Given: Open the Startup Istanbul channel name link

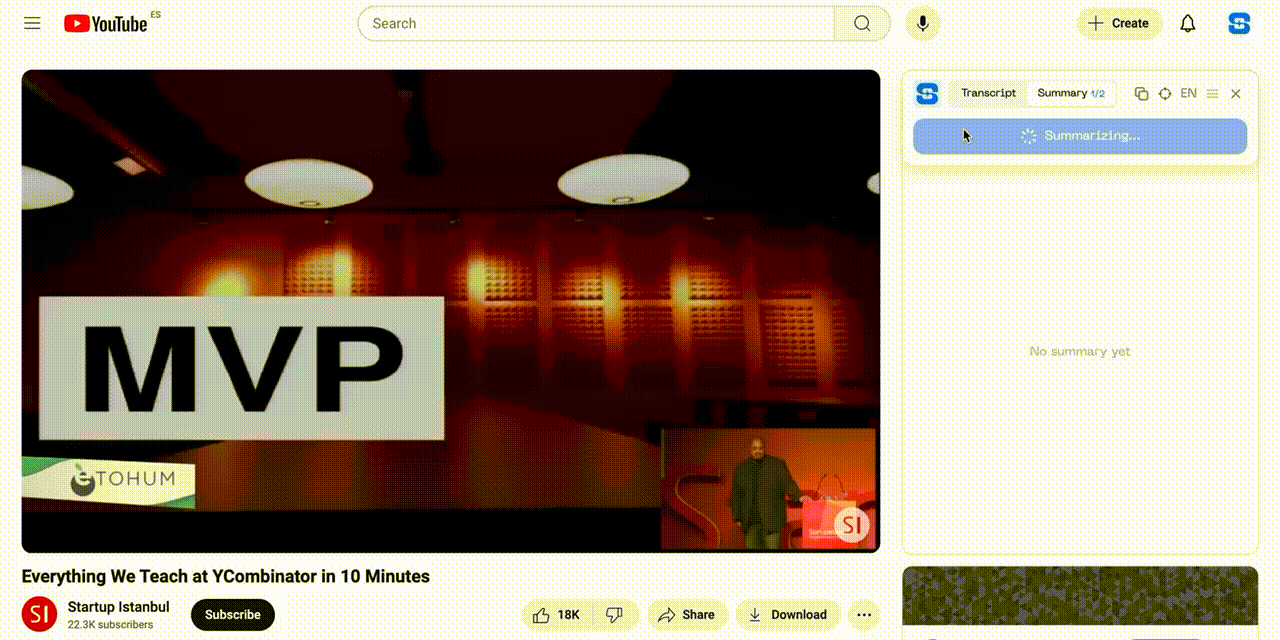Looking at the screenshot, I should tap(118, 607).
